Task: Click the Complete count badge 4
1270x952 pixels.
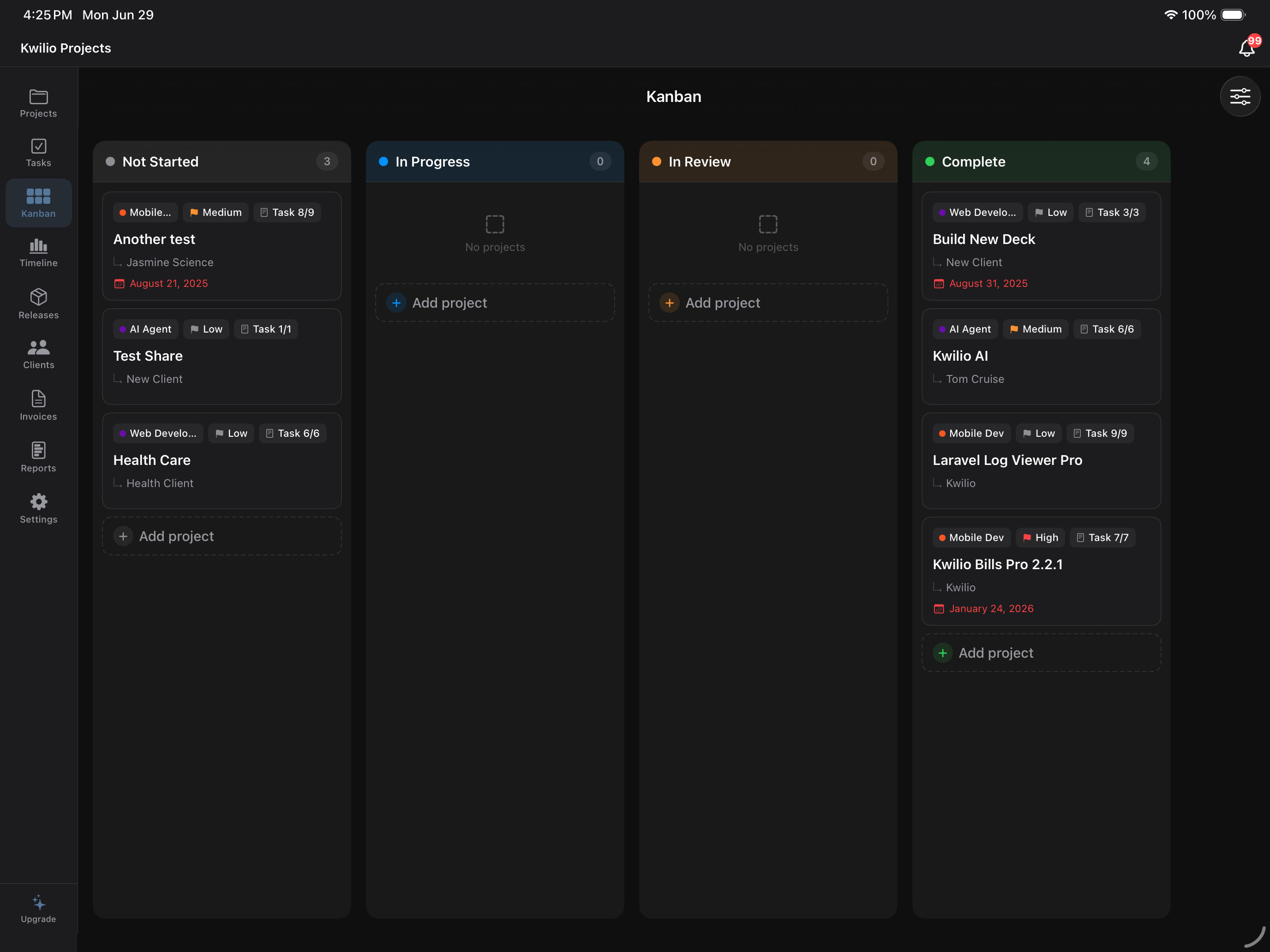Action: 1147,162
